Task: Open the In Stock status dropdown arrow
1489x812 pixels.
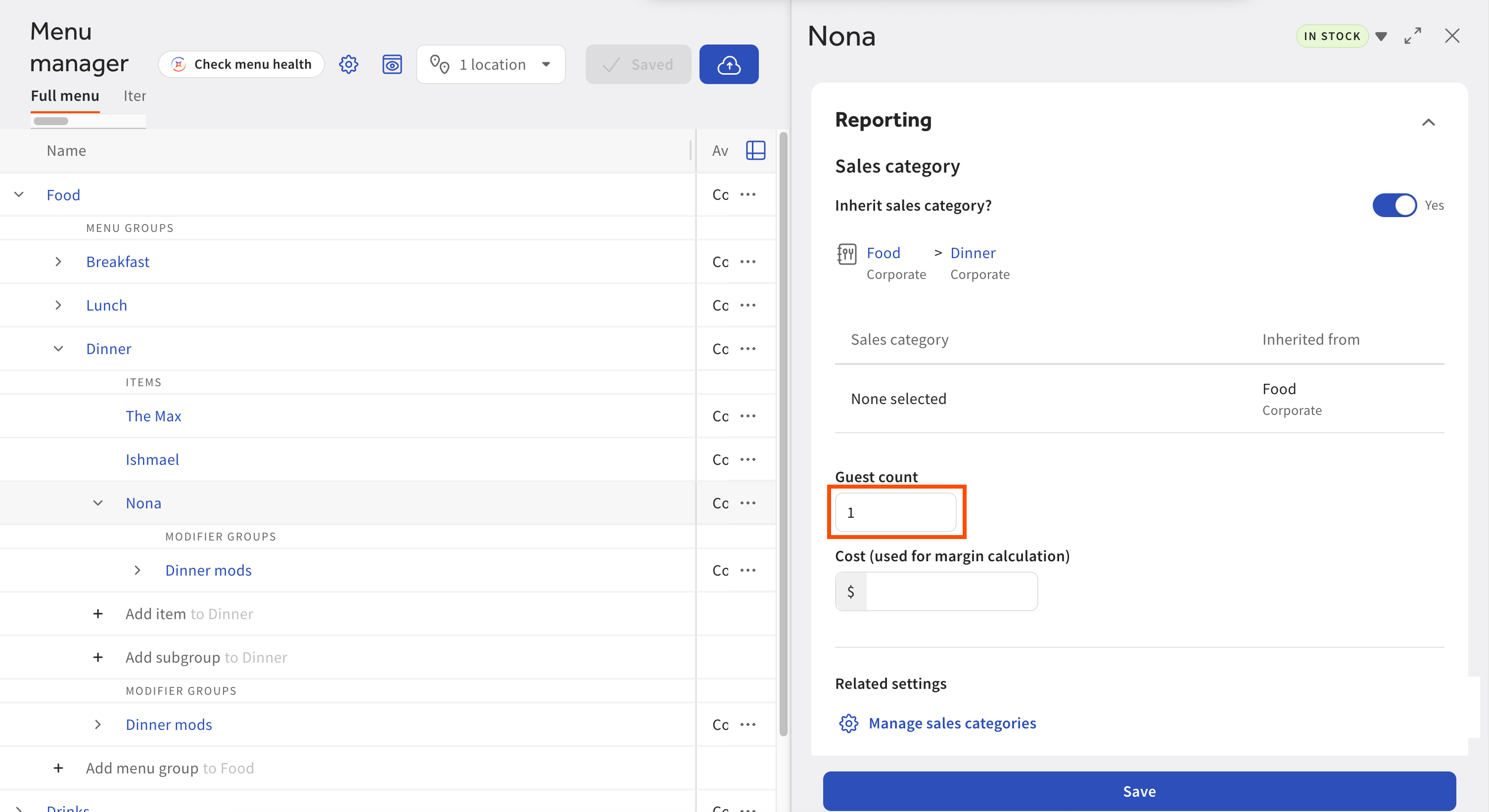Action: (1382, 37)
